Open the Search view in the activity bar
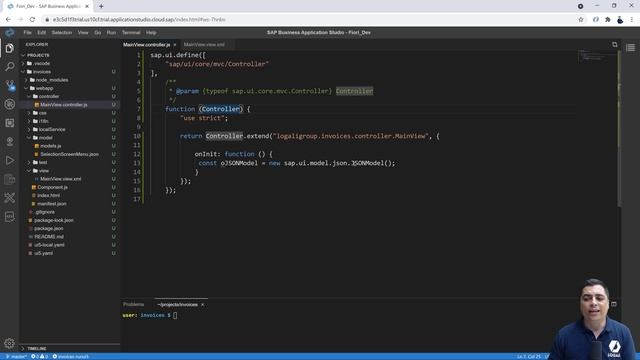This screenshot has width=640, height=360. click(x=10, y=66)
